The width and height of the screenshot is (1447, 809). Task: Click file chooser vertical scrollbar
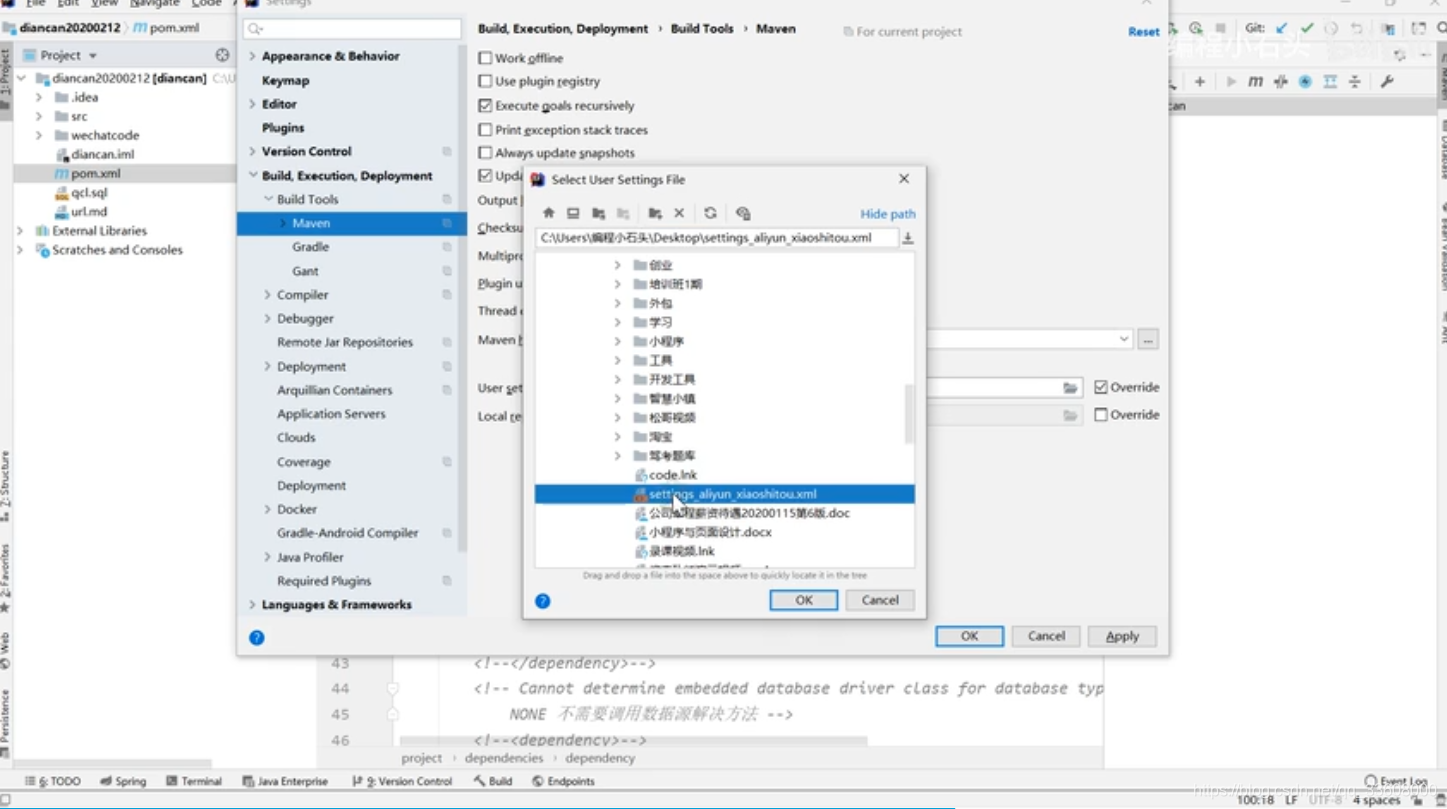click(x=909, y=414)
